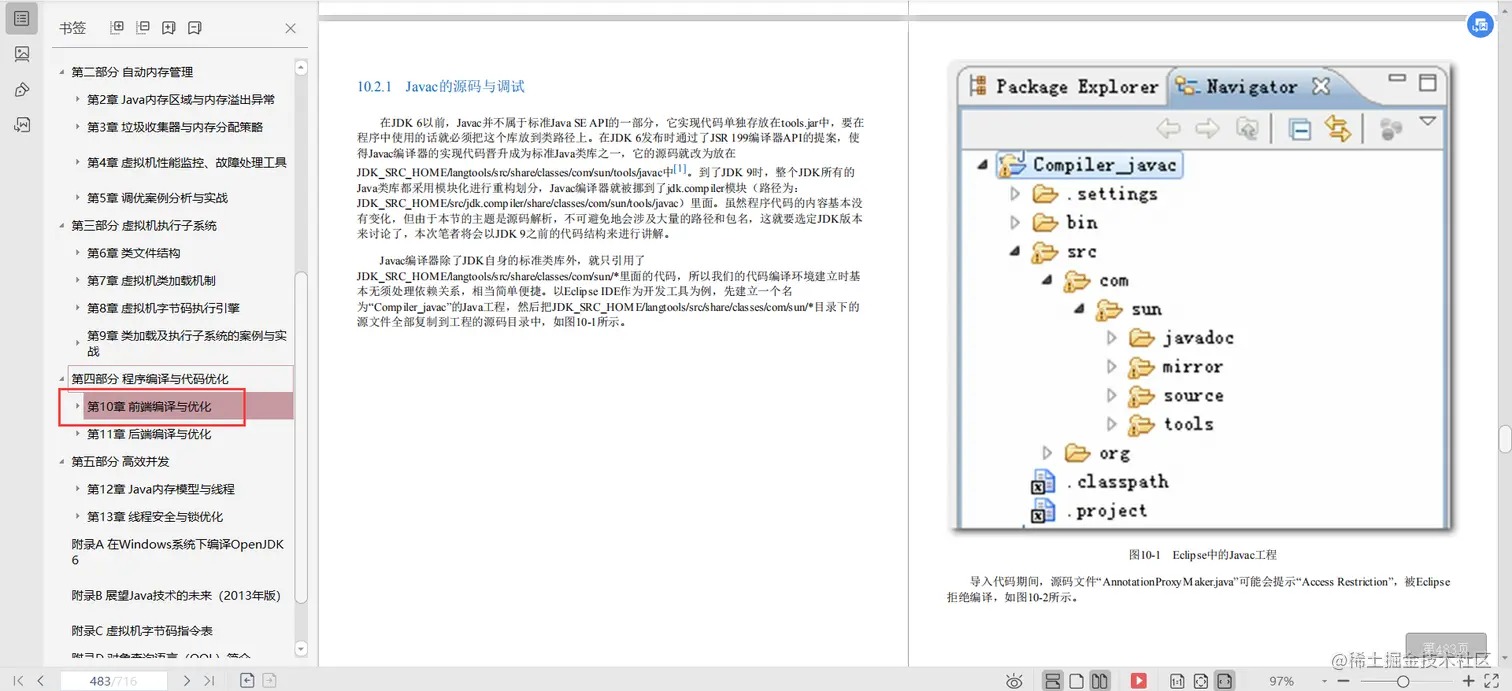
Task: Open the page thumbnails sidebar icon
Action: 22,54
